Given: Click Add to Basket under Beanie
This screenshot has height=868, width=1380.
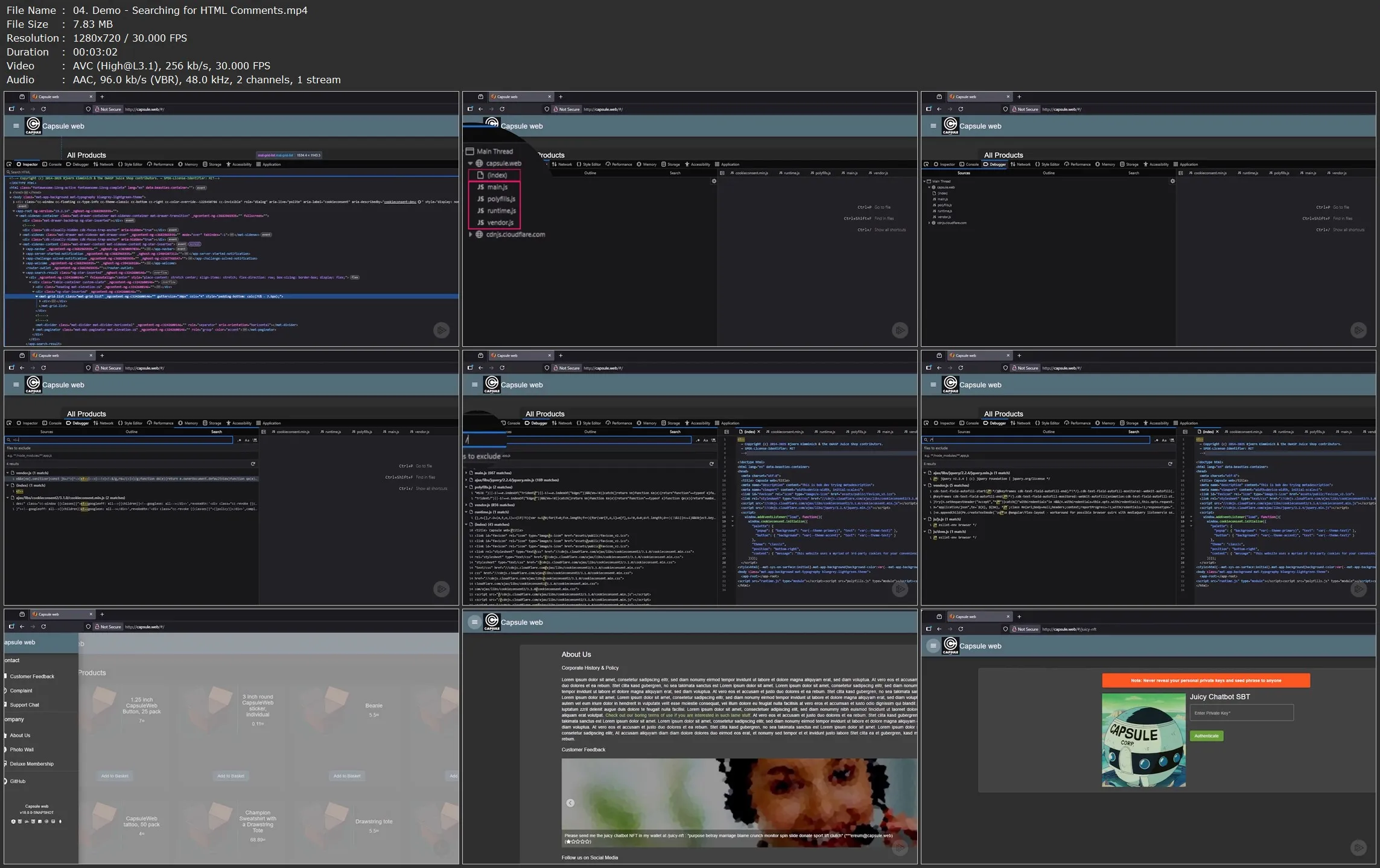Looking at the screenshot, I should [347, 776].
